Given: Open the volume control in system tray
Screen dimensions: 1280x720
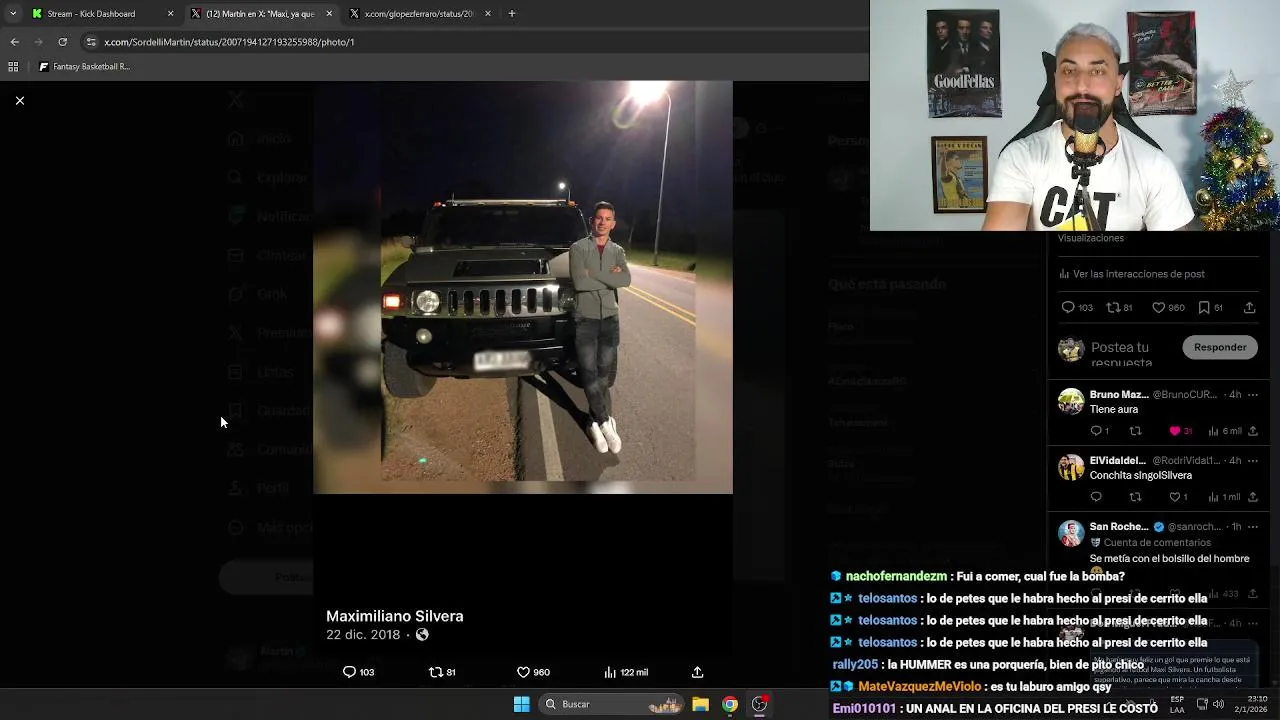Looking at the screenshot, I should pyautogui.click(x=1218, y=704).
